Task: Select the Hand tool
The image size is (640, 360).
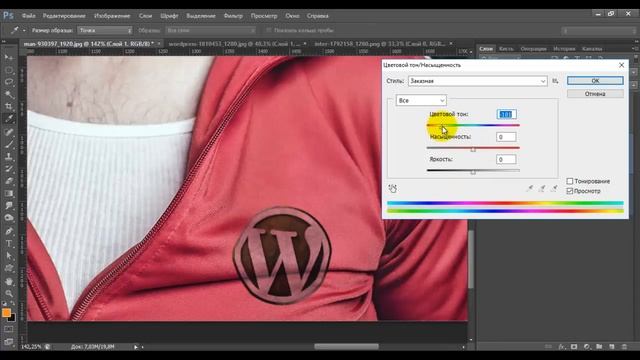Action: pos(9,281)
